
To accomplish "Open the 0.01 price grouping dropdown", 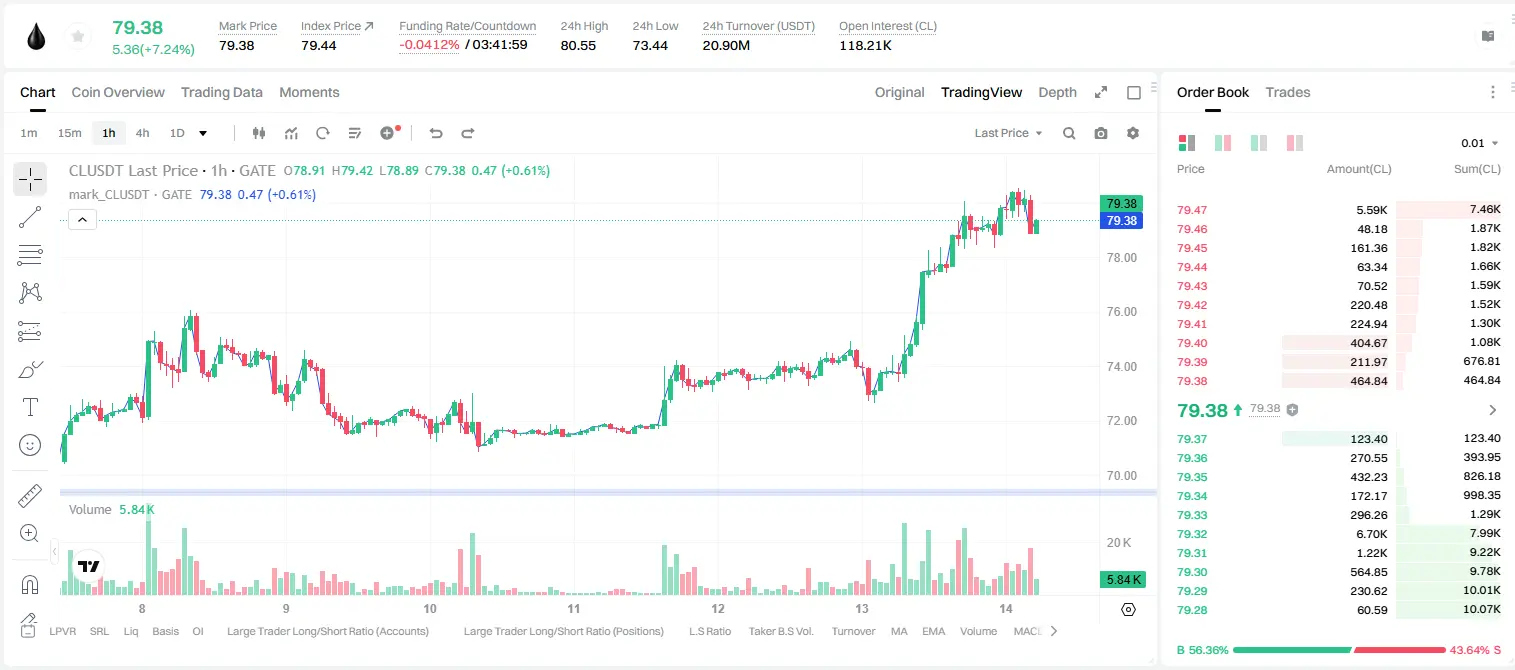I will (x=1480, y=143).
